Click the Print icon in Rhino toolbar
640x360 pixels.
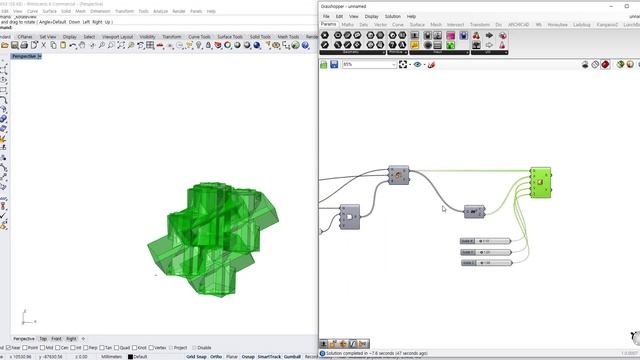click(x=24, y=45)
